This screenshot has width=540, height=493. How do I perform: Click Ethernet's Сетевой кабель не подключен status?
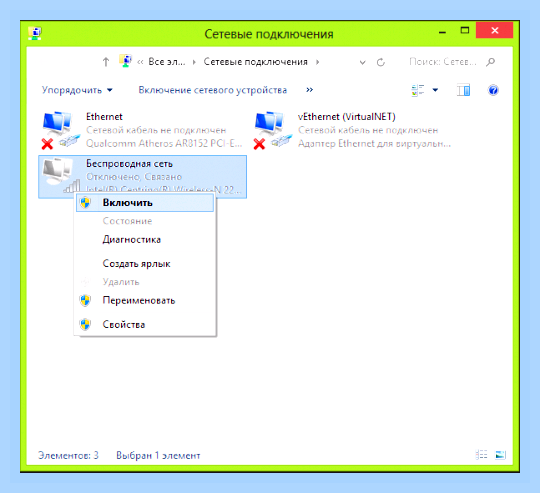tap(156, 130)
